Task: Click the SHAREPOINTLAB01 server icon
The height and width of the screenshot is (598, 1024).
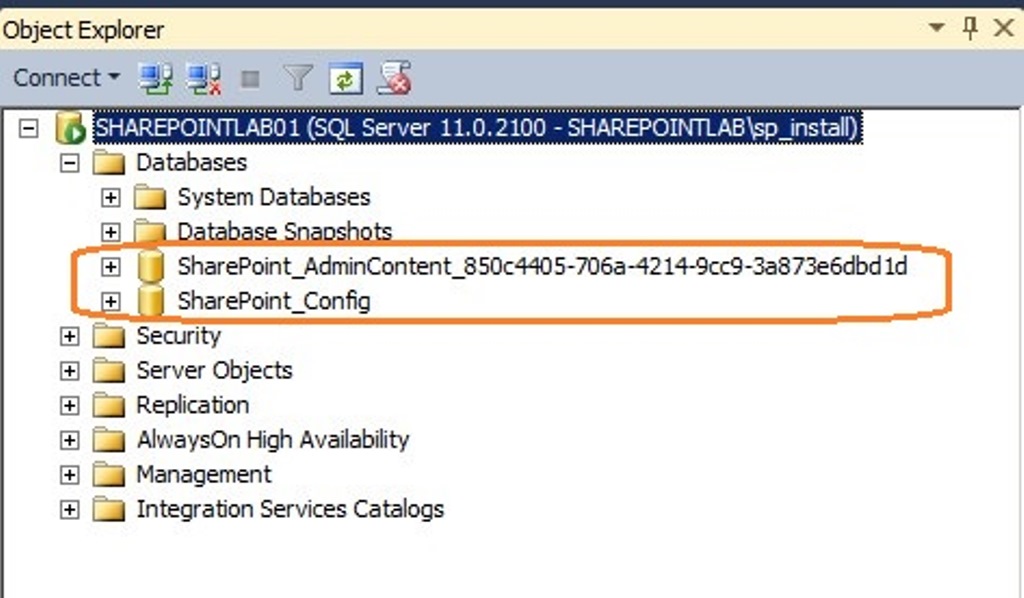Action: [x=70, y=129]
